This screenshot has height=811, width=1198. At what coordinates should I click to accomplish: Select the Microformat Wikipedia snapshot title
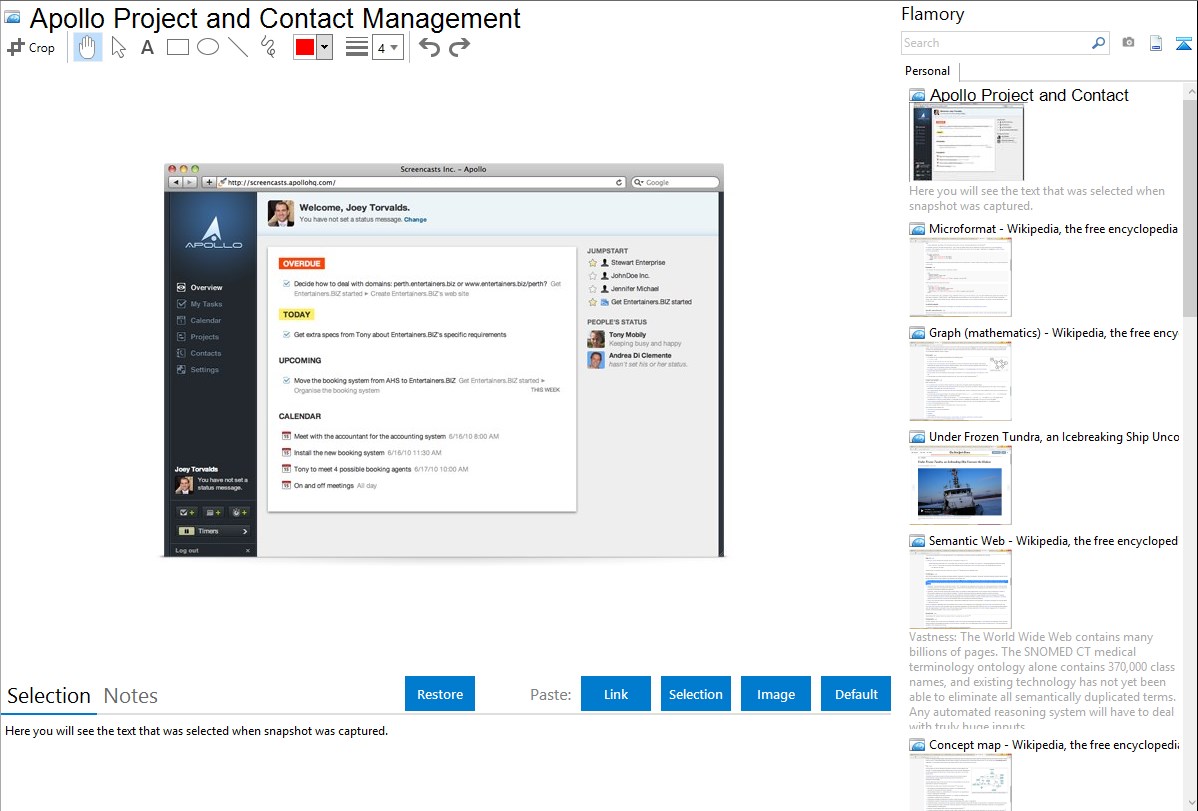(1053, 229)
